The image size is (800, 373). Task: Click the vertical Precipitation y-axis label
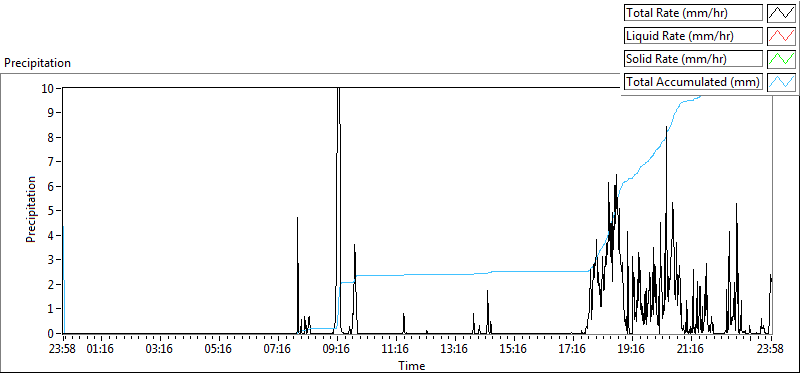[31, 209]
